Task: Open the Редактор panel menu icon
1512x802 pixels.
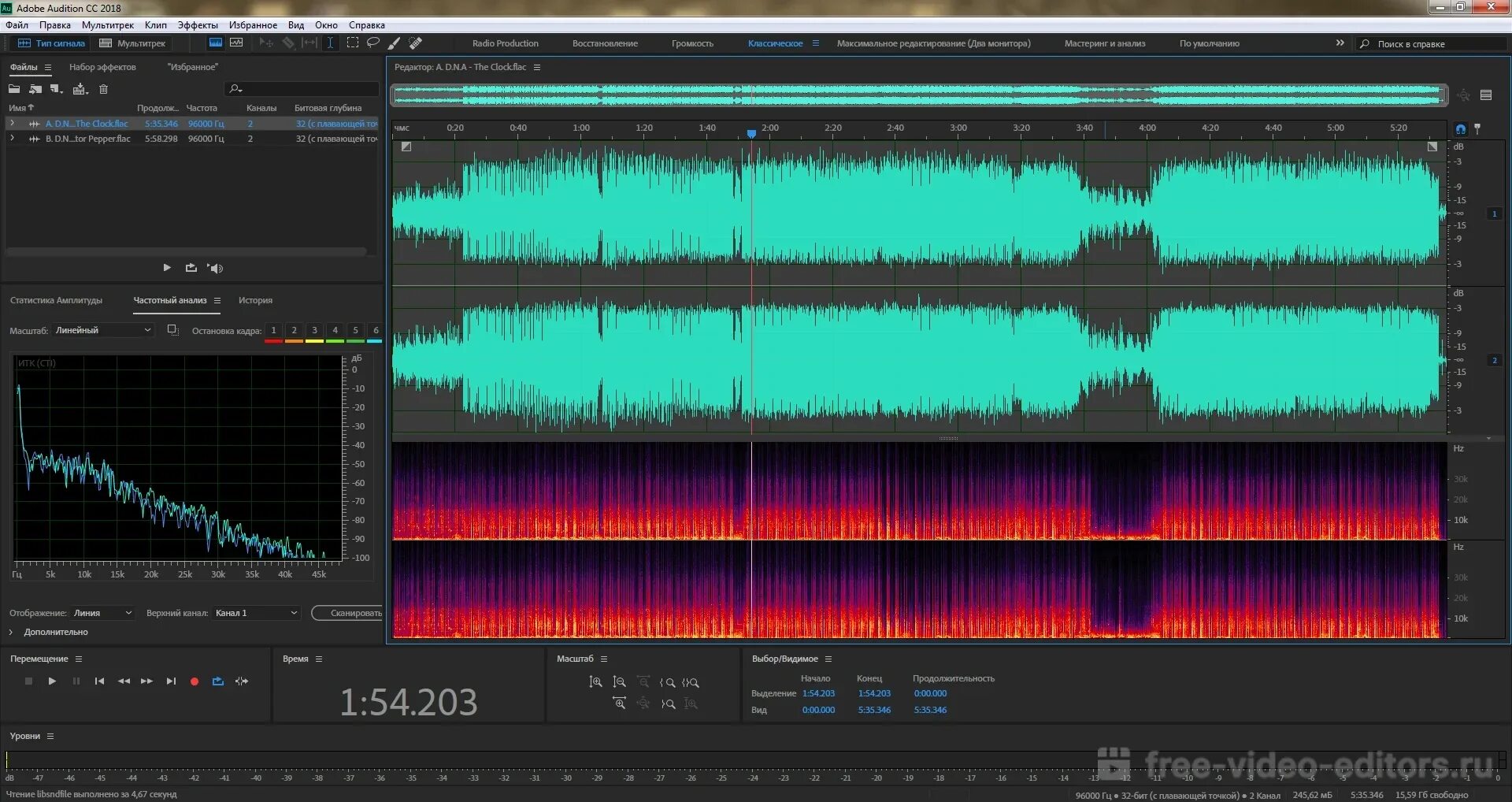Action: pos(537,67)
